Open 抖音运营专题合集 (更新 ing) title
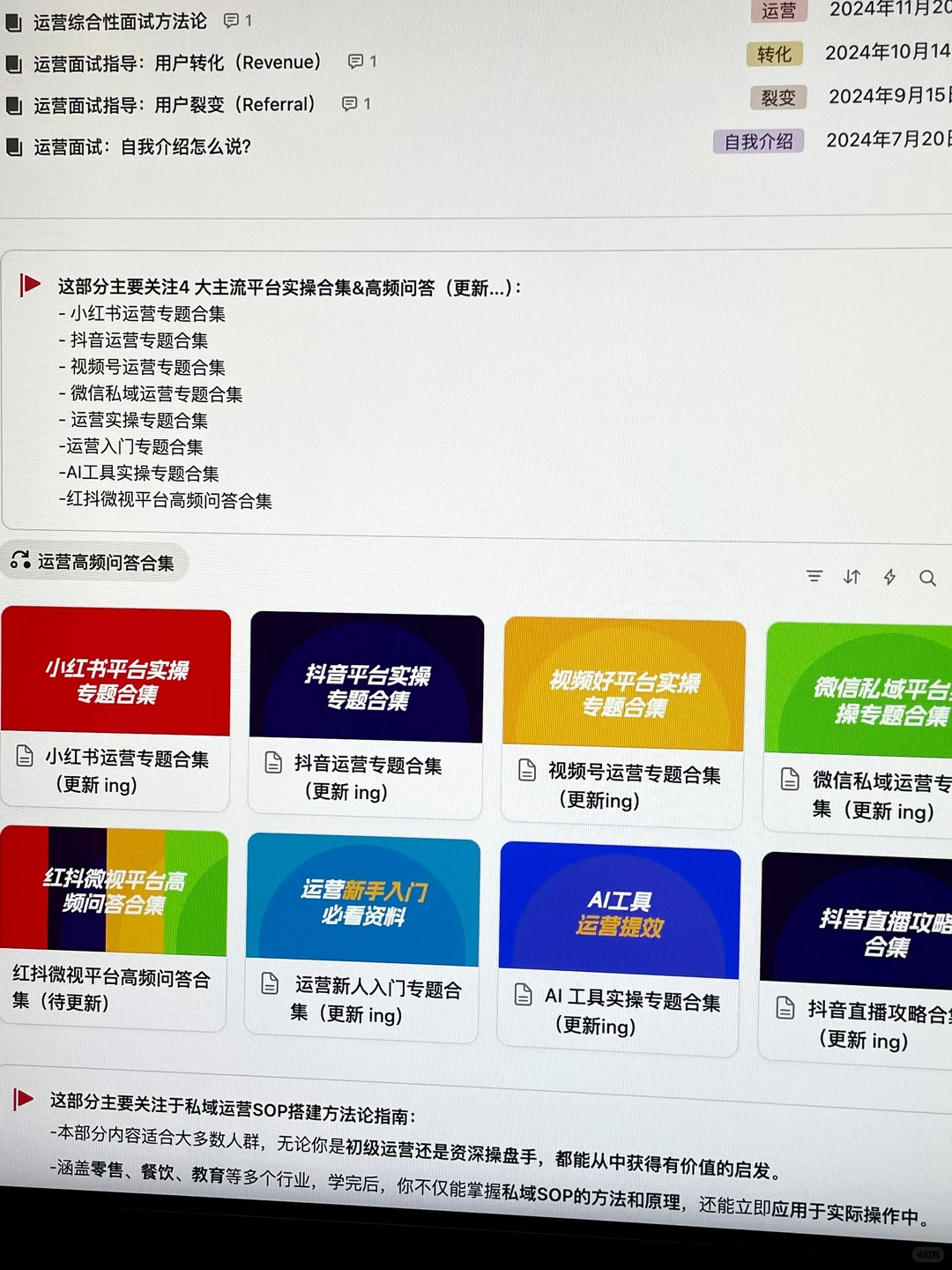Image resolution: width=952 pixels, height=1270 pixels. 368,779
